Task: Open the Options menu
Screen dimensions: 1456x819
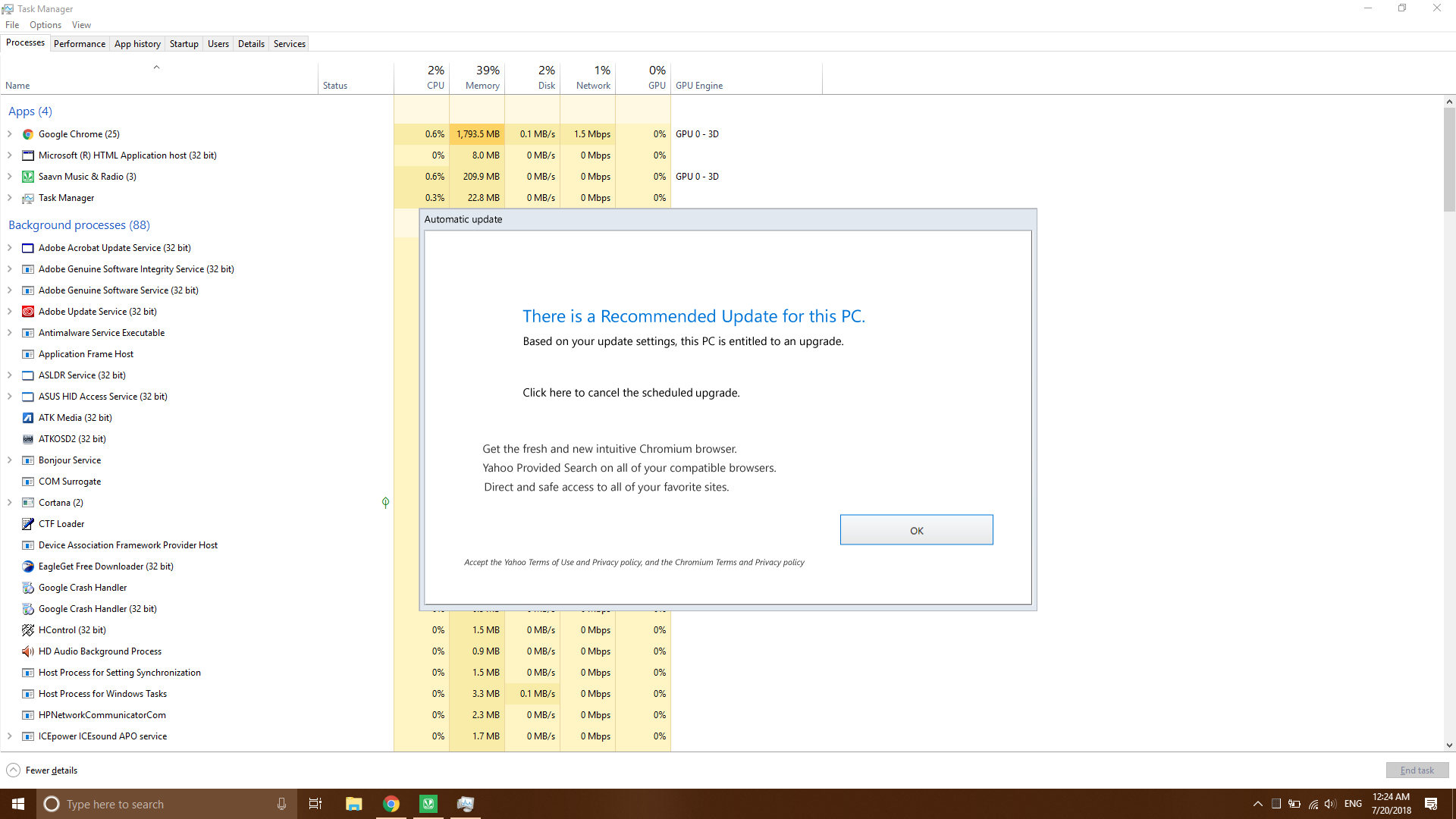Action: point(45,24)
